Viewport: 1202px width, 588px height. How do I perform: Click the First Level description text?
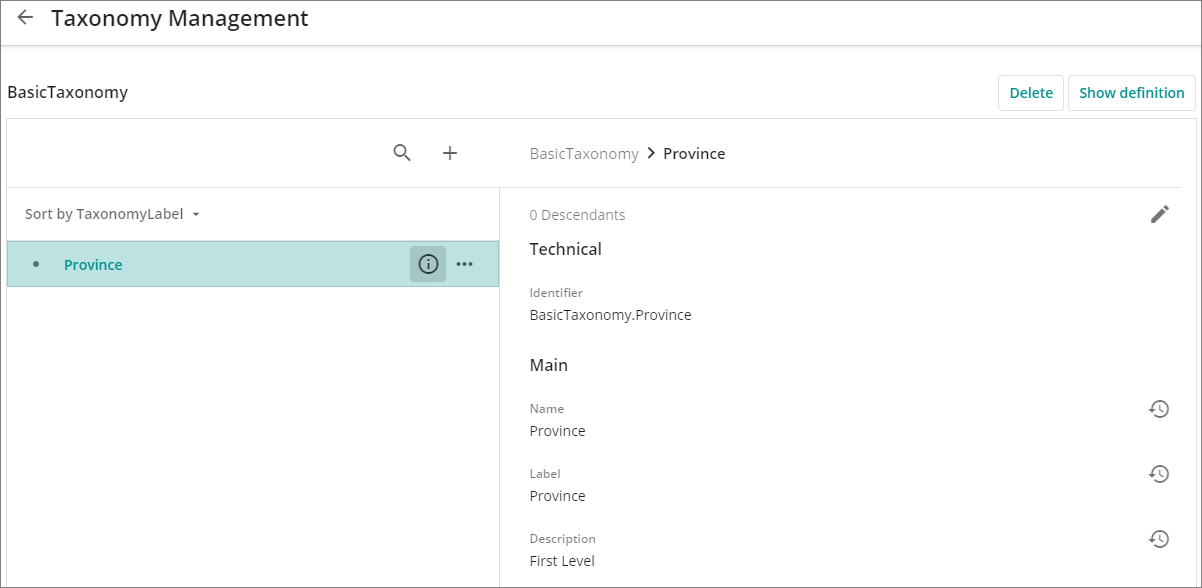click(562, 561)
